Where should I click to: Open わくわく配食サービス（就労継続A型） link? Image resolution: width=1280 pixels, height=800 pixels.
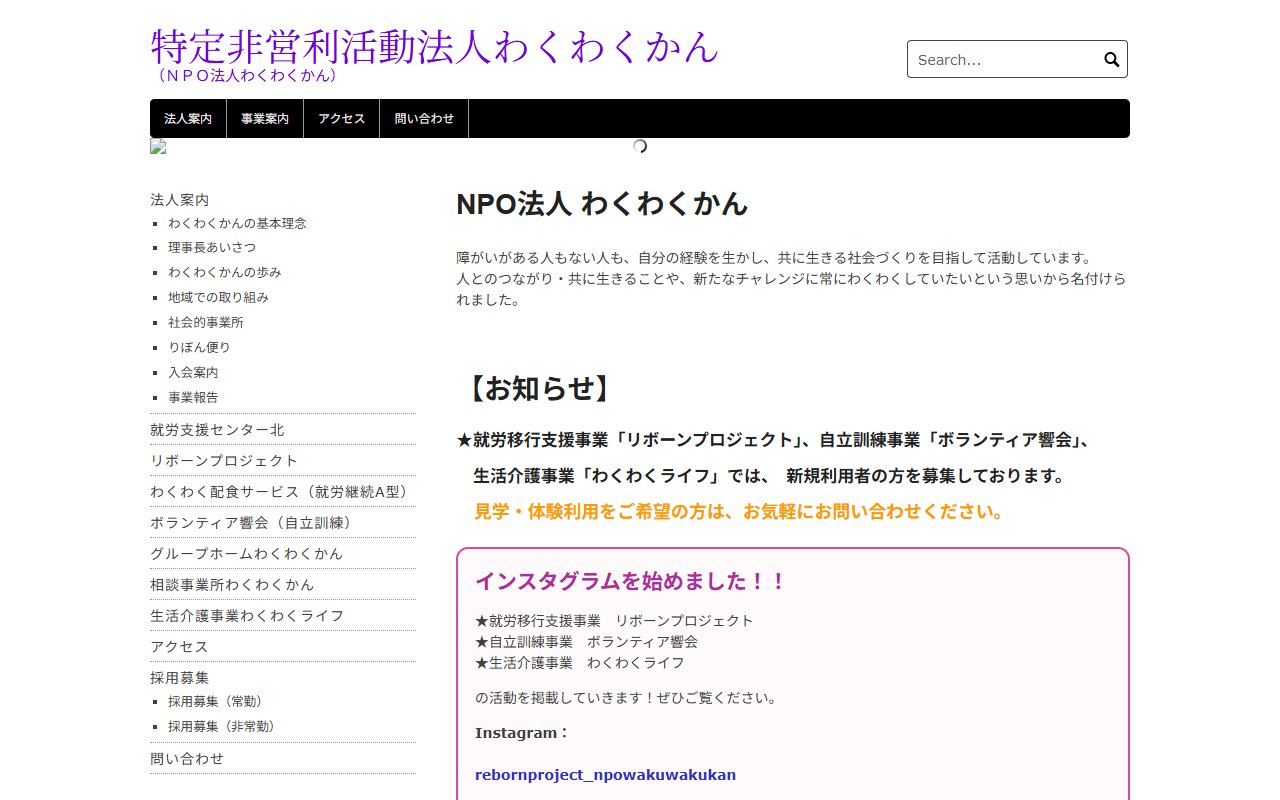click(x=280, y=491)
